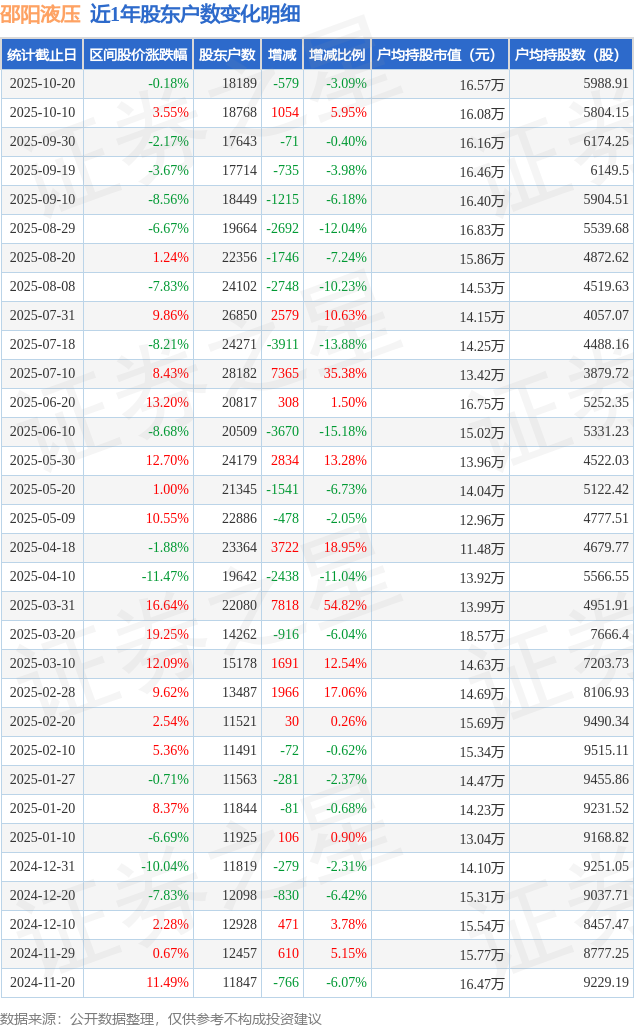
Task: Click the 户均持股数（股） column header
Action: click(x=570, y=55)
